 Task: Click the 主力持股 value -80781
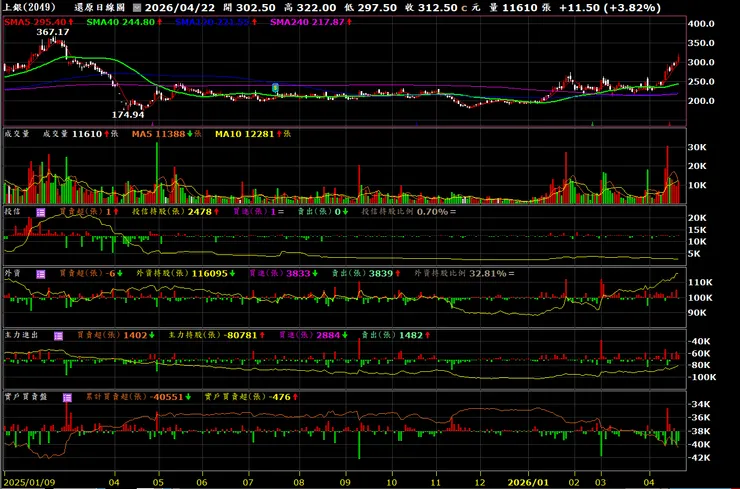pyautogui.click(x=241, y=335)
